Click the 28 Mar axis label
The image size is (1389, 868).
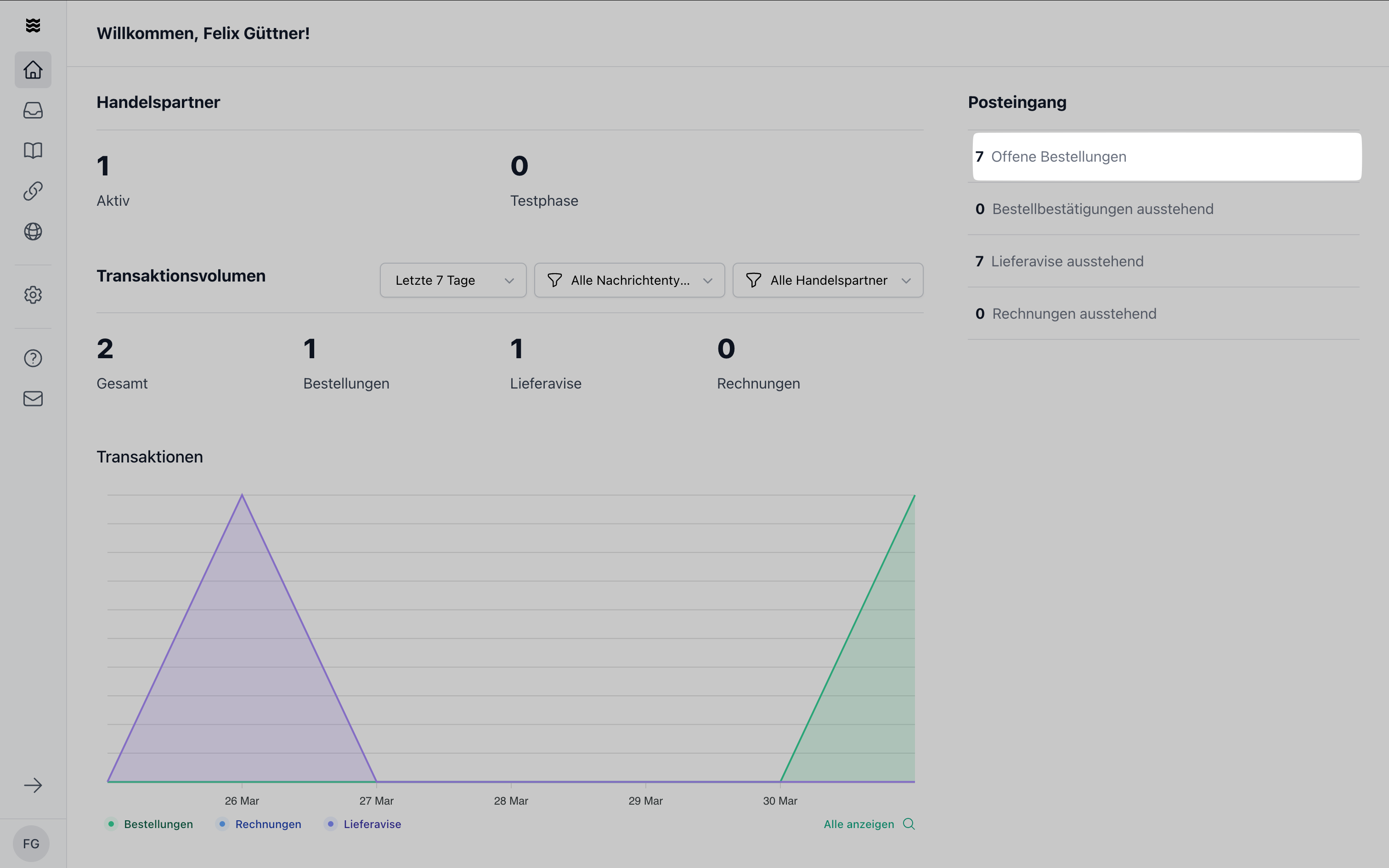coord(511,800)
